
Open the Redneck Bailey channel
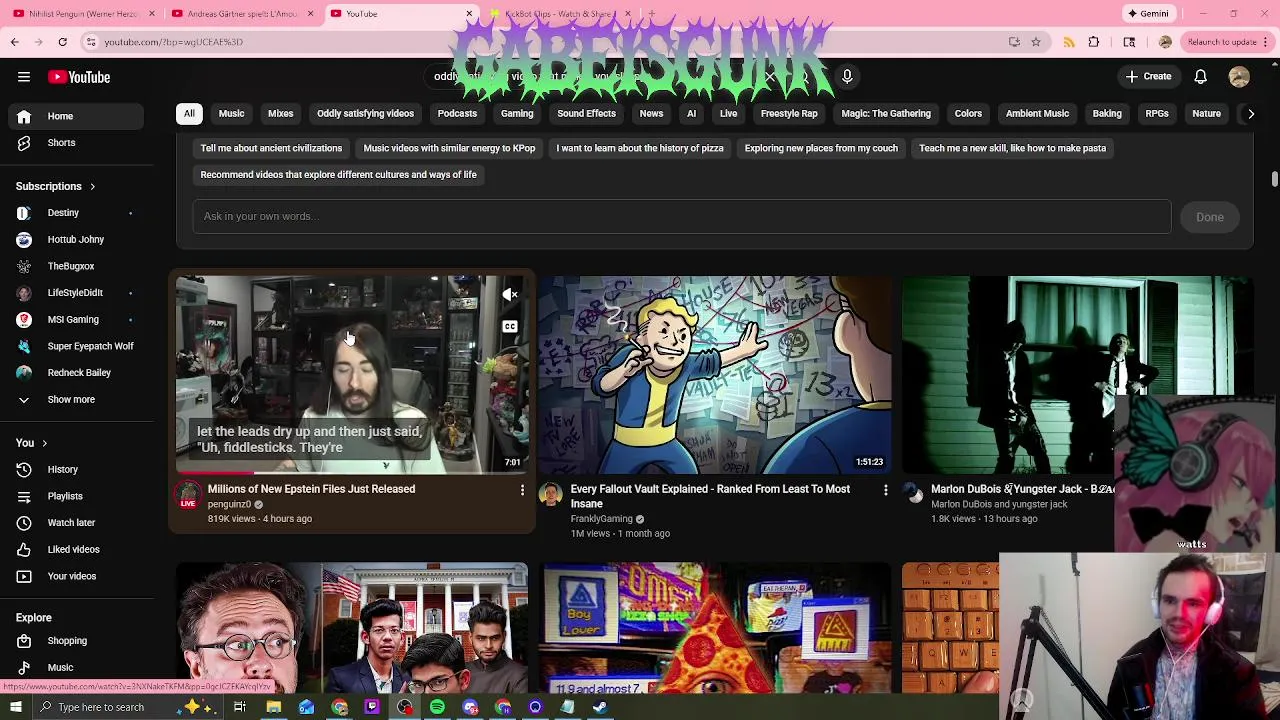click(77, 373)
